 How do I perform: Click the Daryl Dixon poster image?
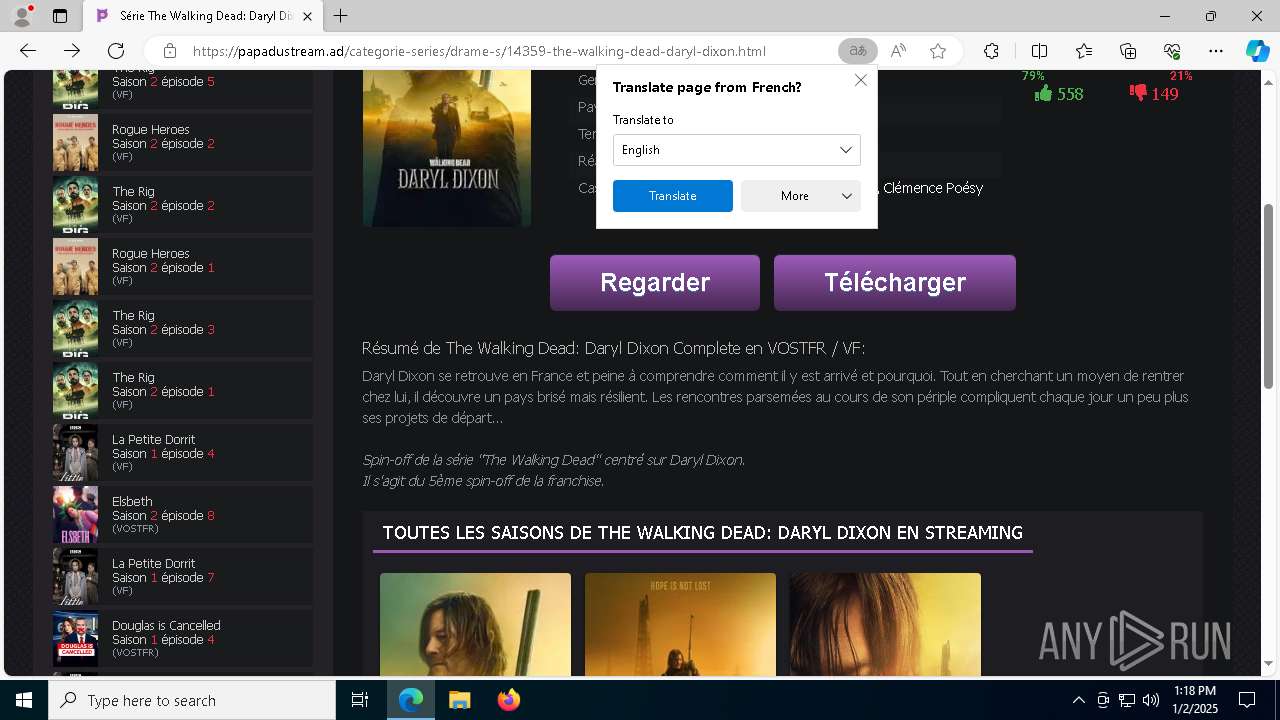coord(447,148)
